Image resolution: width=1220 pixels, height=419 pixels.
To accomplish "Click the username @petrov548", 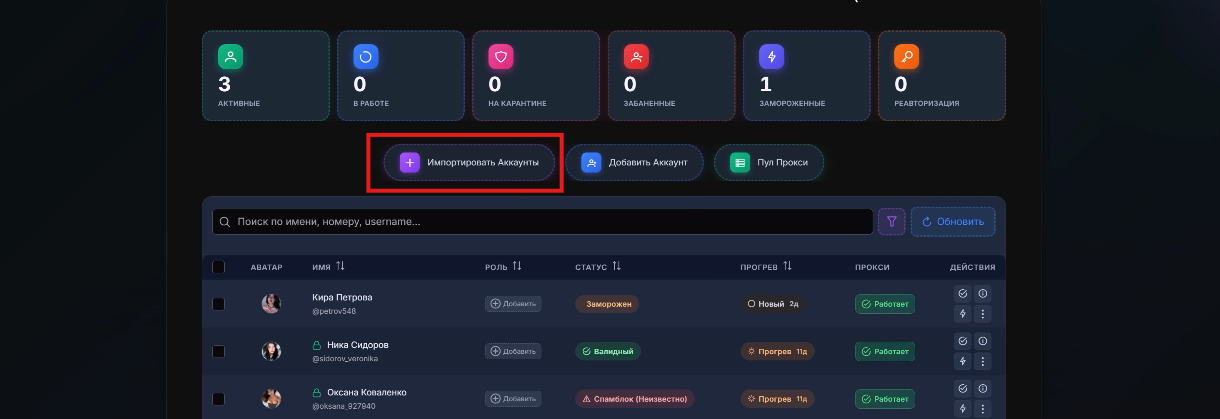I will pyautogui.click(x=334, y=312).
